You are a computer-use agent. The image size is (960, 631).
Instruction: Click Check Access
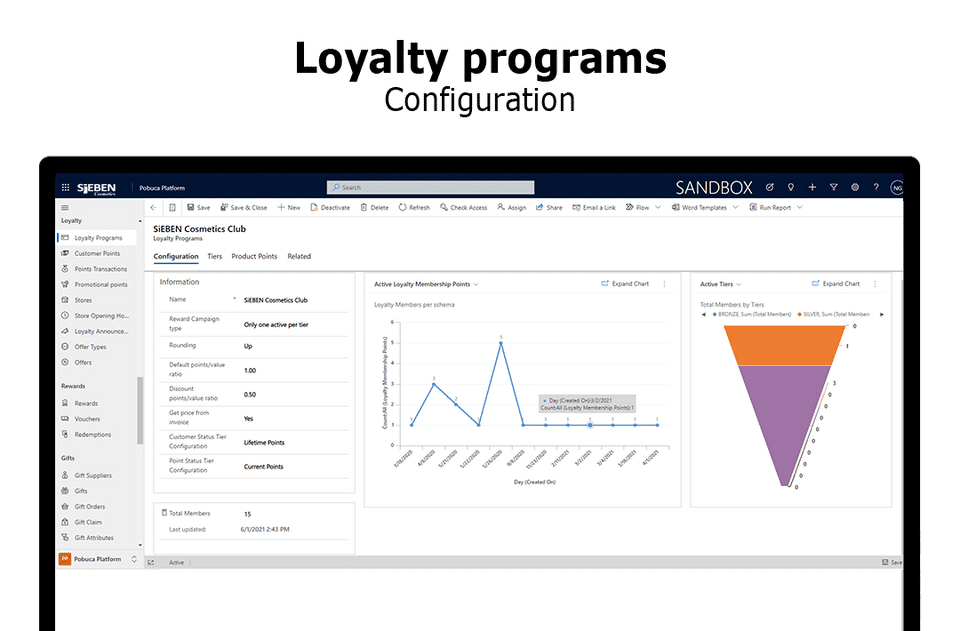tap(463, 207)
